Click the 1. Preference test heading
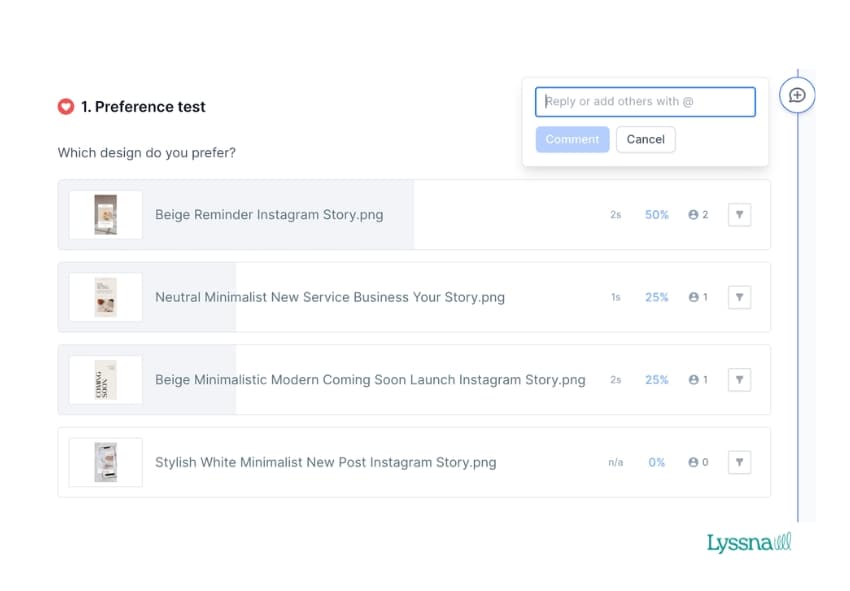 point(143,107)
